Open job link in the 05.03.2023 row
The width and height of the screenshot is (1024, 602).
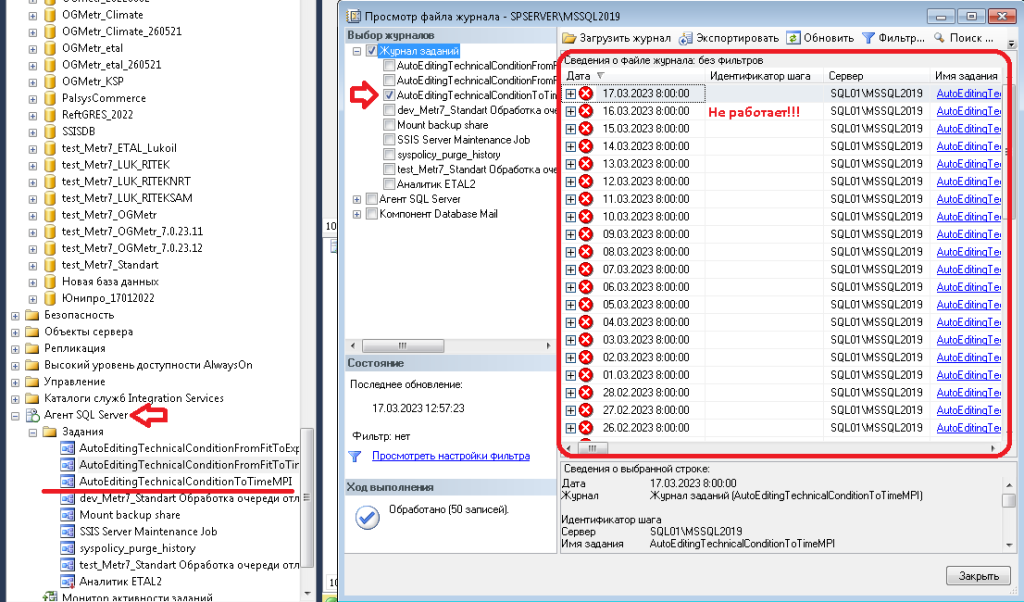pos(968,305)
